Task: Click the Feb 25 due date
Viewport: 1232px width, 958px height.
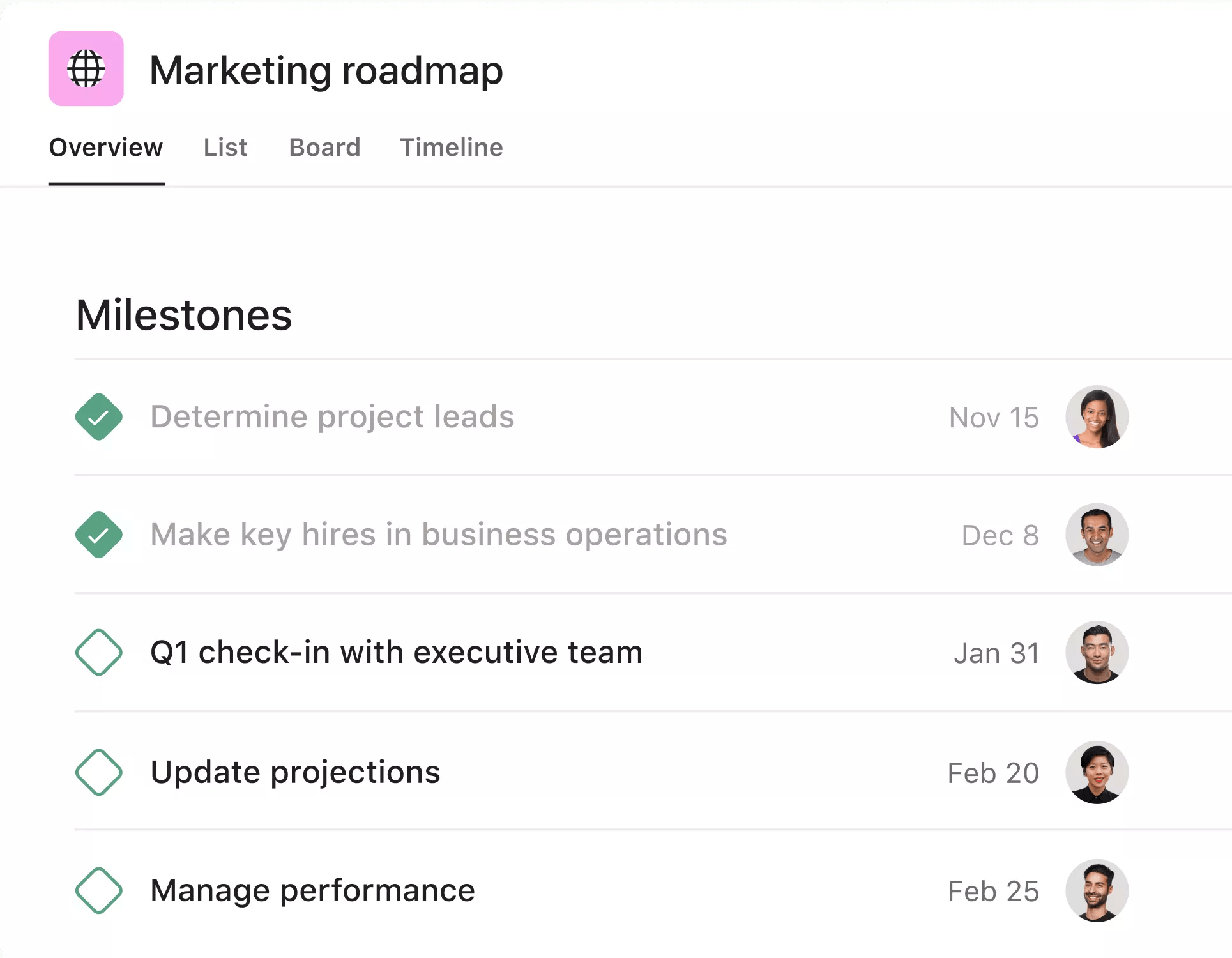Action: click(993, 892)
